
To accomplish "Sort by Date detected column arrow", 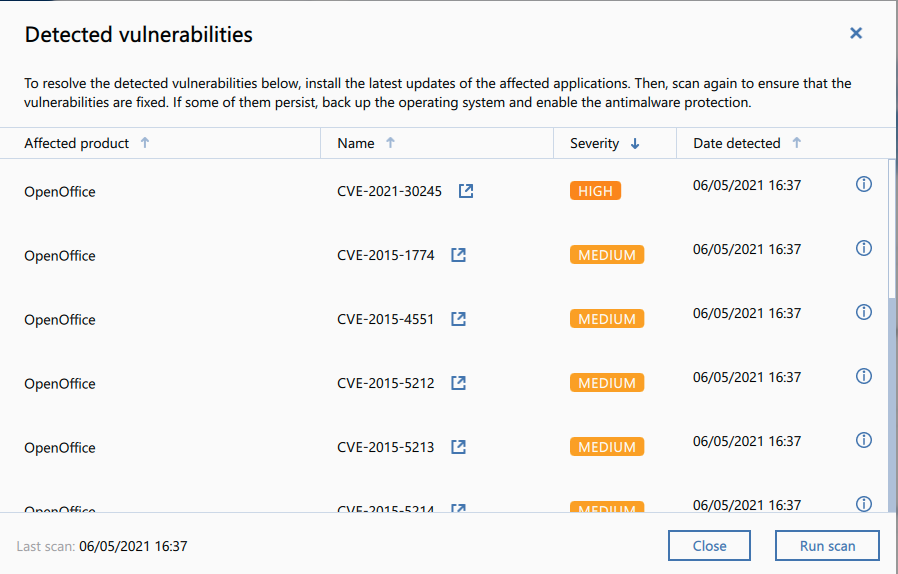I will [797, 143].
